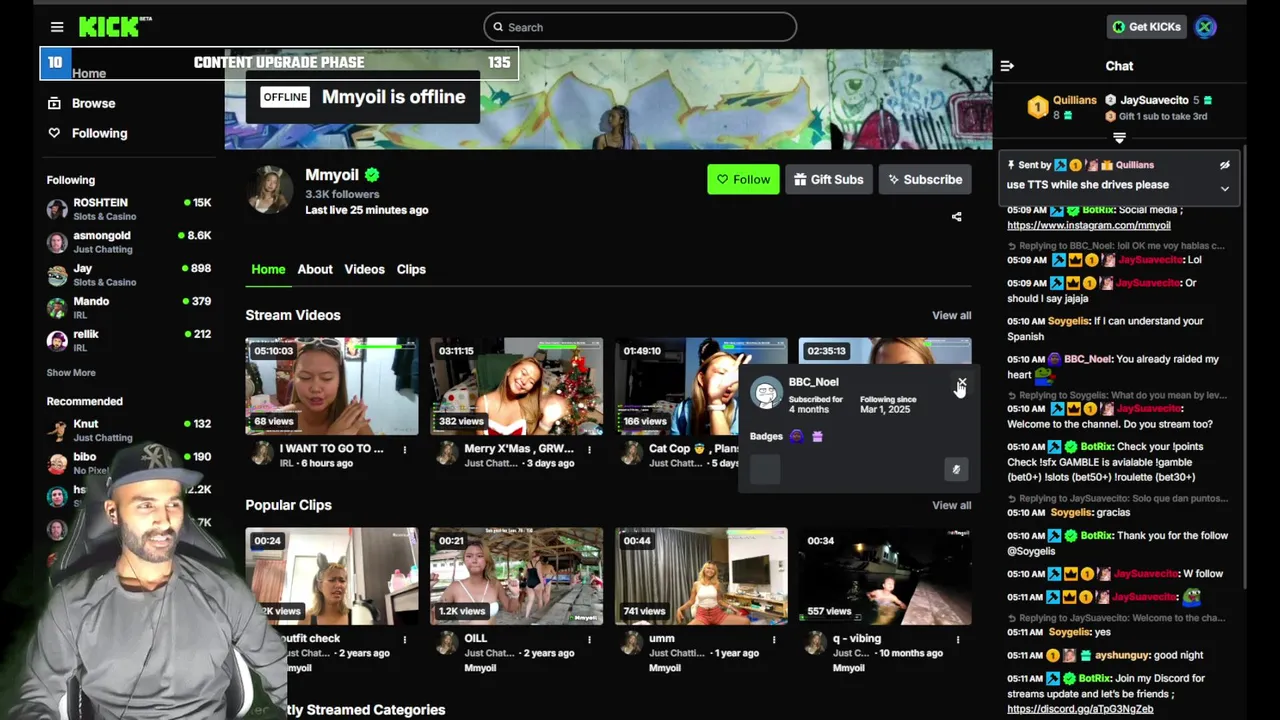Select the Home tab on channel page

coord(268,269)
